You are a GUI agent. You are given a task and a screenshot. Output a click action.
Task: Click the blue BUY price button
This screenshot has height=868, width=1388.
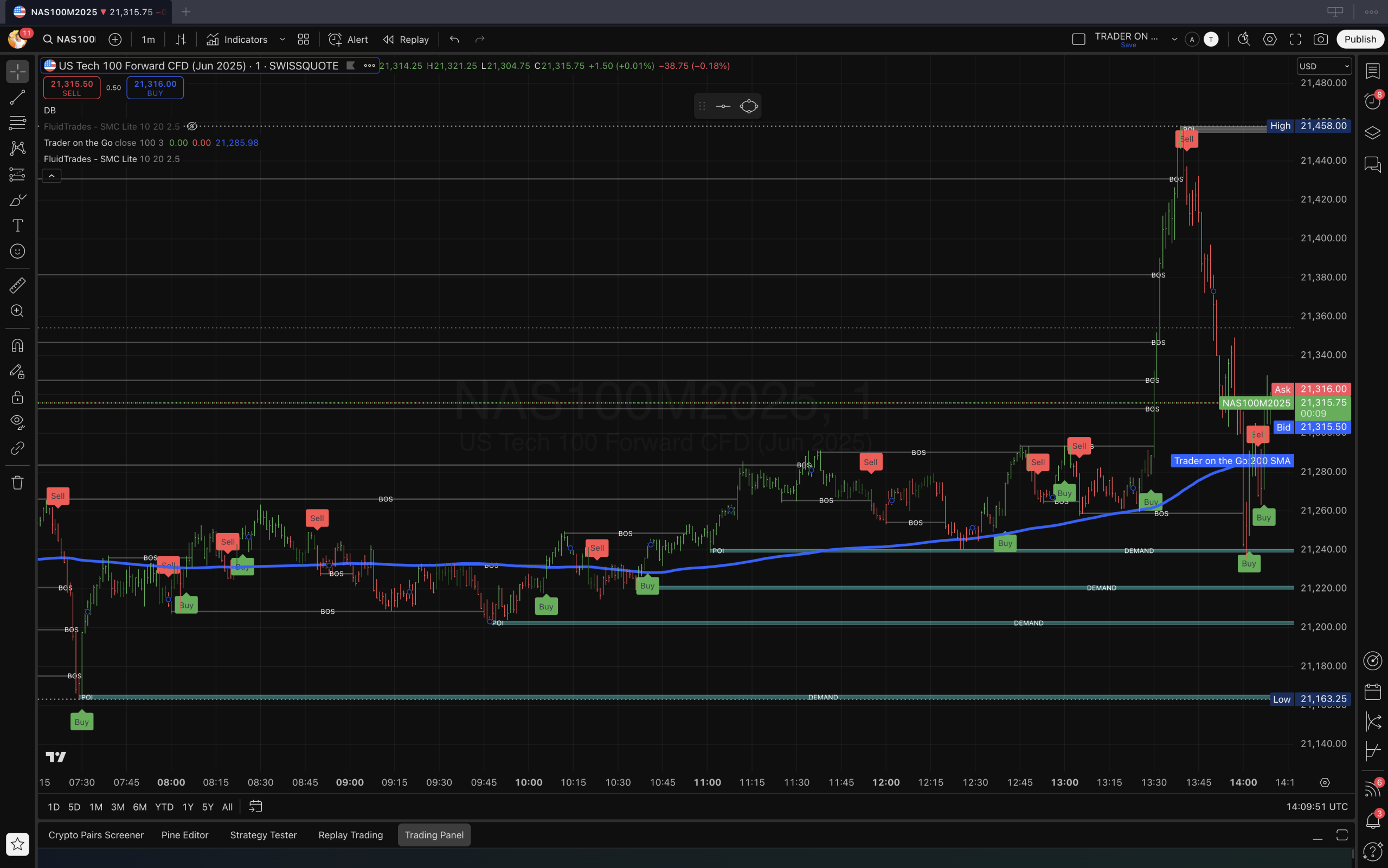[x=155, y=88]
